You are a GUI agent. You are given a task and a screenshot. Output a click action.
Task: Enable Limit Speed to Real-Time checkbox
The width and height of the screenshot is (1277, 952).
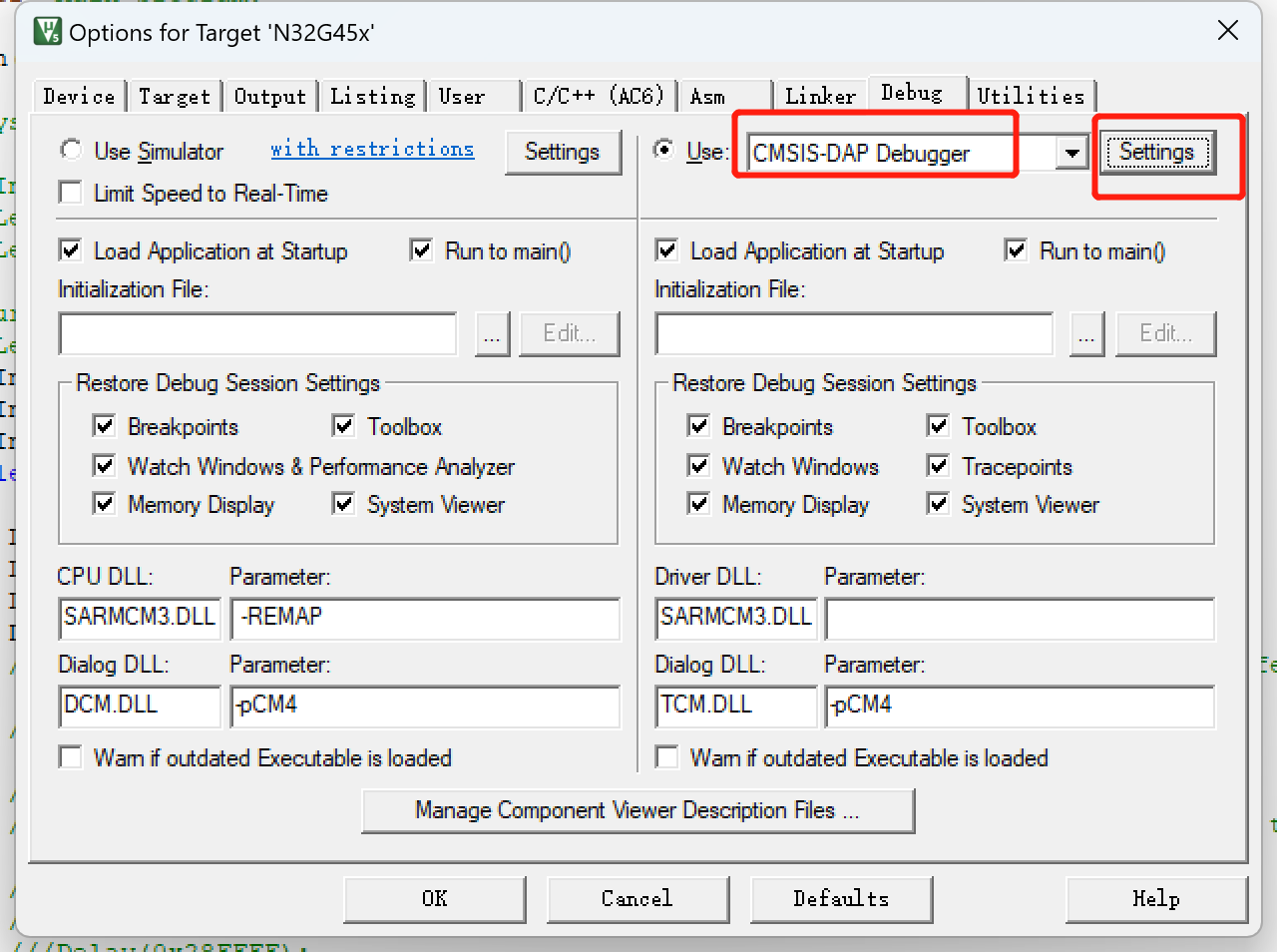pyautogui.click(x=71, y=193)
